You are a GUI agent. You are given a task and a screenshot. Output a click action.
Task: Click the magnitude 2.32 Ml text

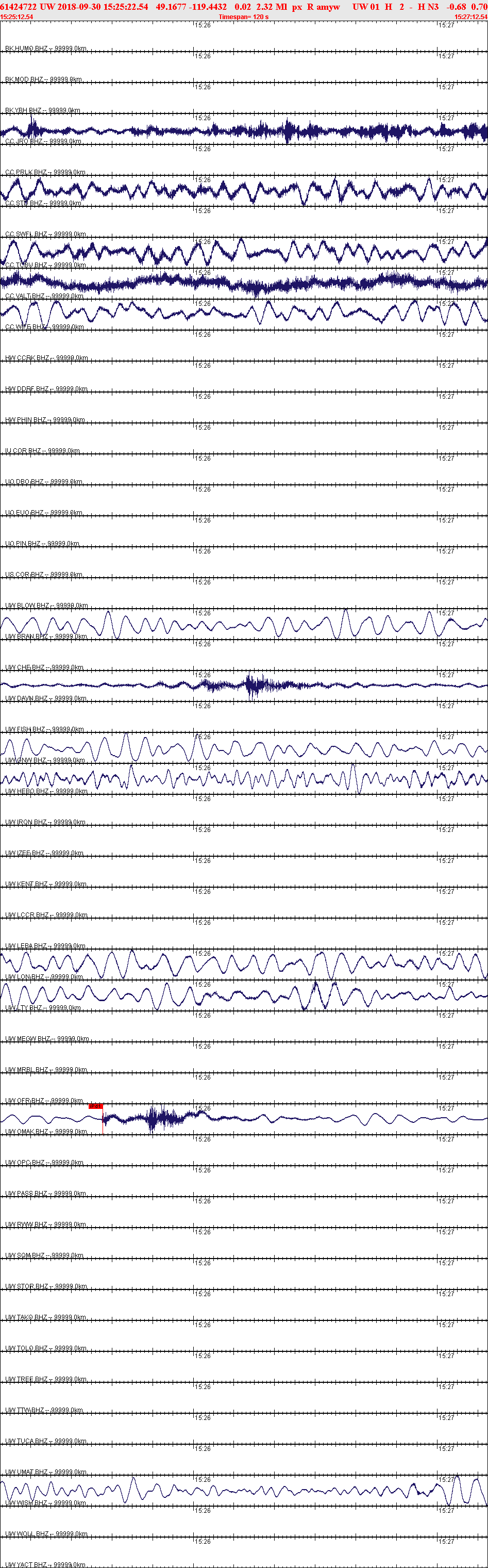click(272, 7)
